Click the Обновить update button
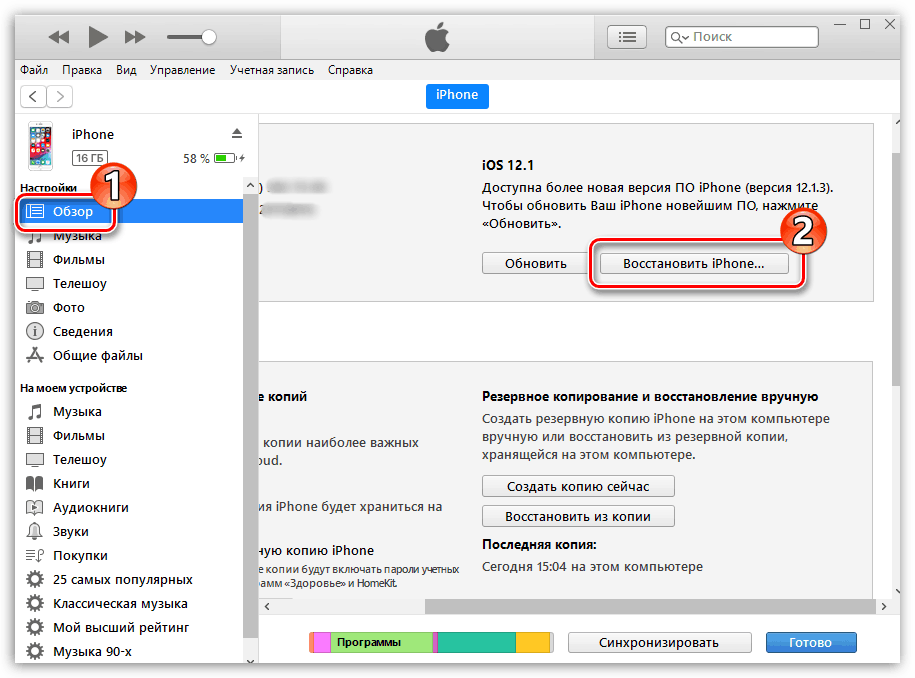 point(535,264)
